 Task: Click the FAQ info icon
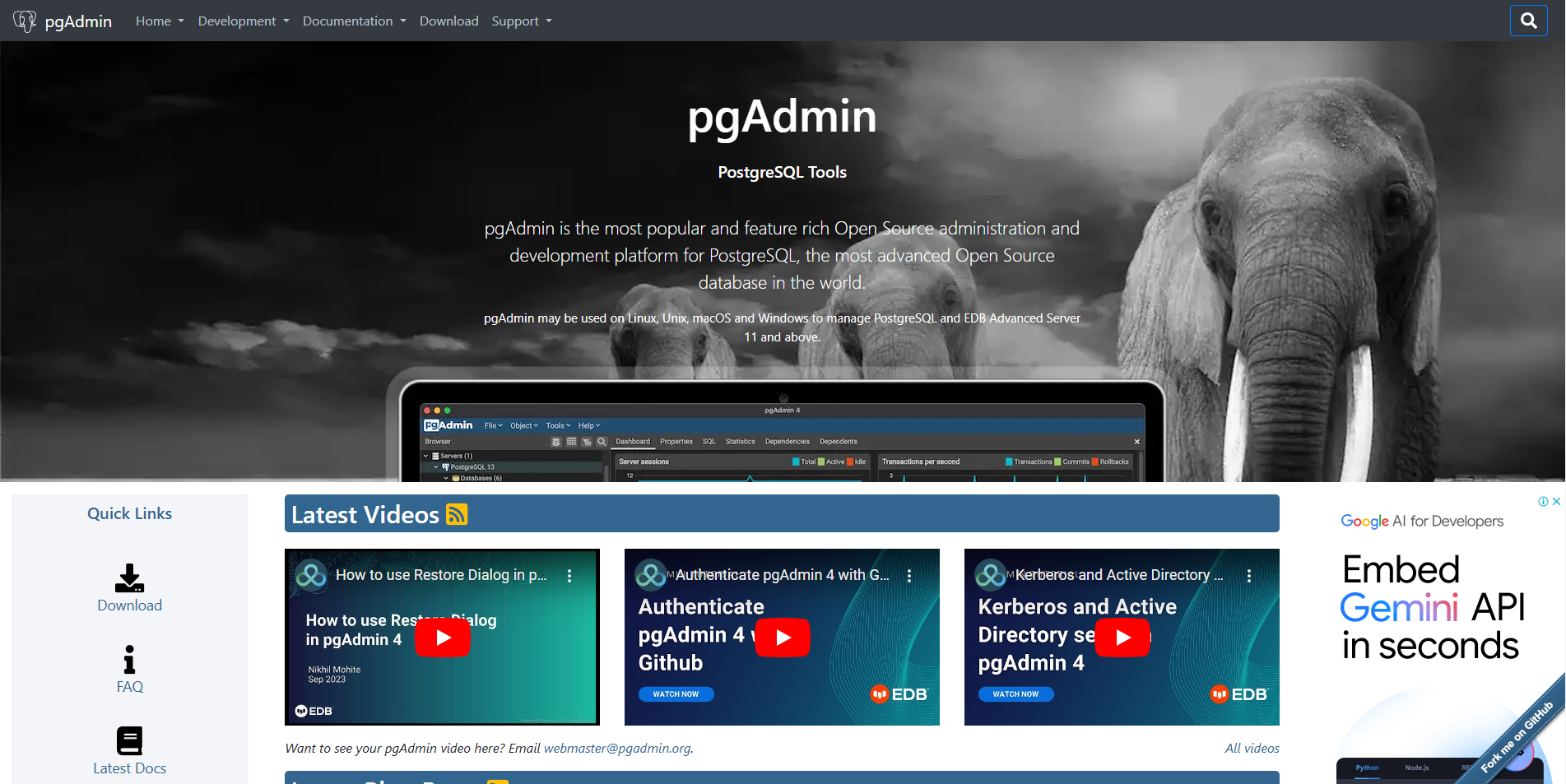[129, 660]
